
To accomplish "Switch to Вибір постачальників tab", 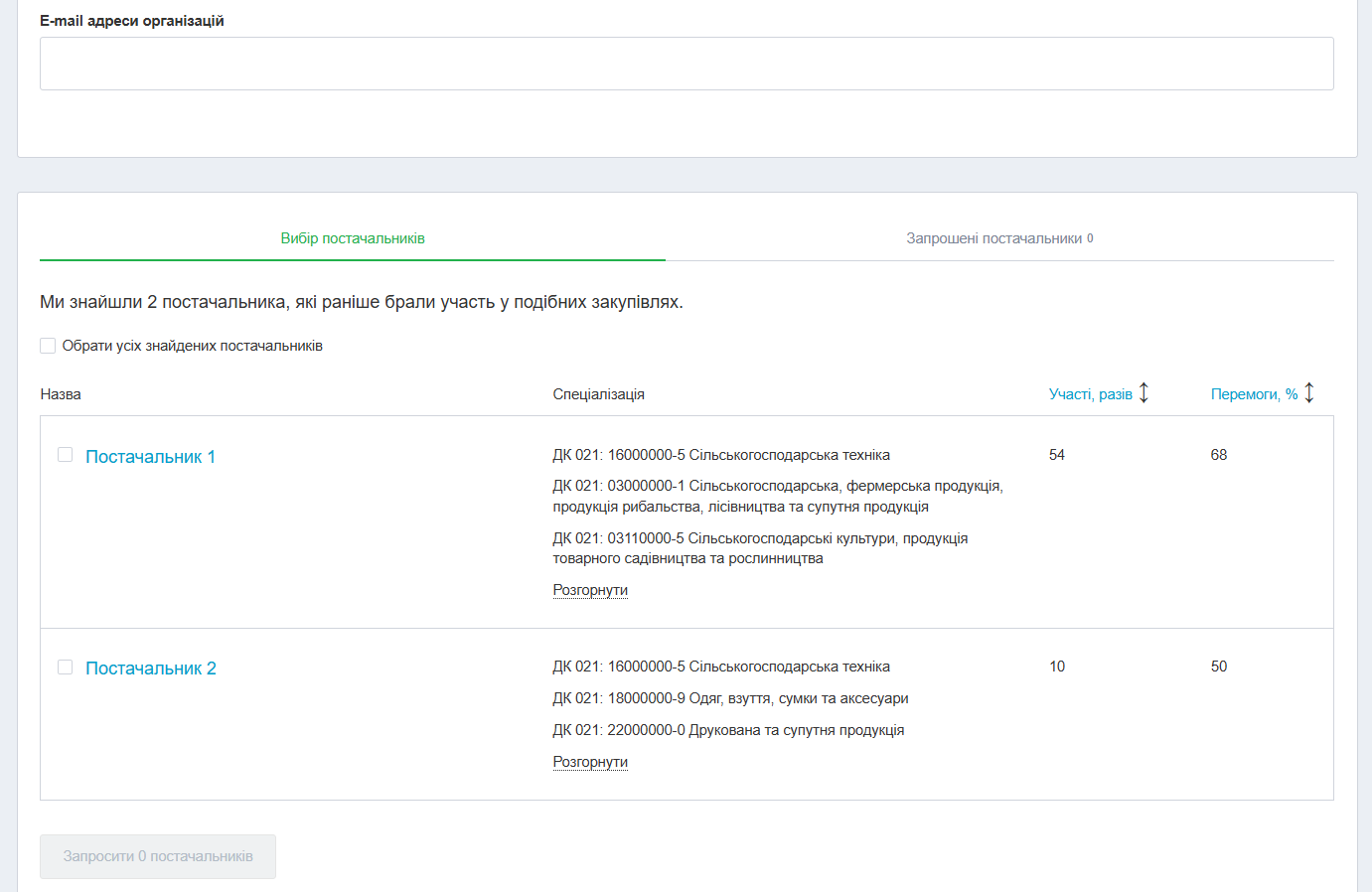I will [353, 238].
